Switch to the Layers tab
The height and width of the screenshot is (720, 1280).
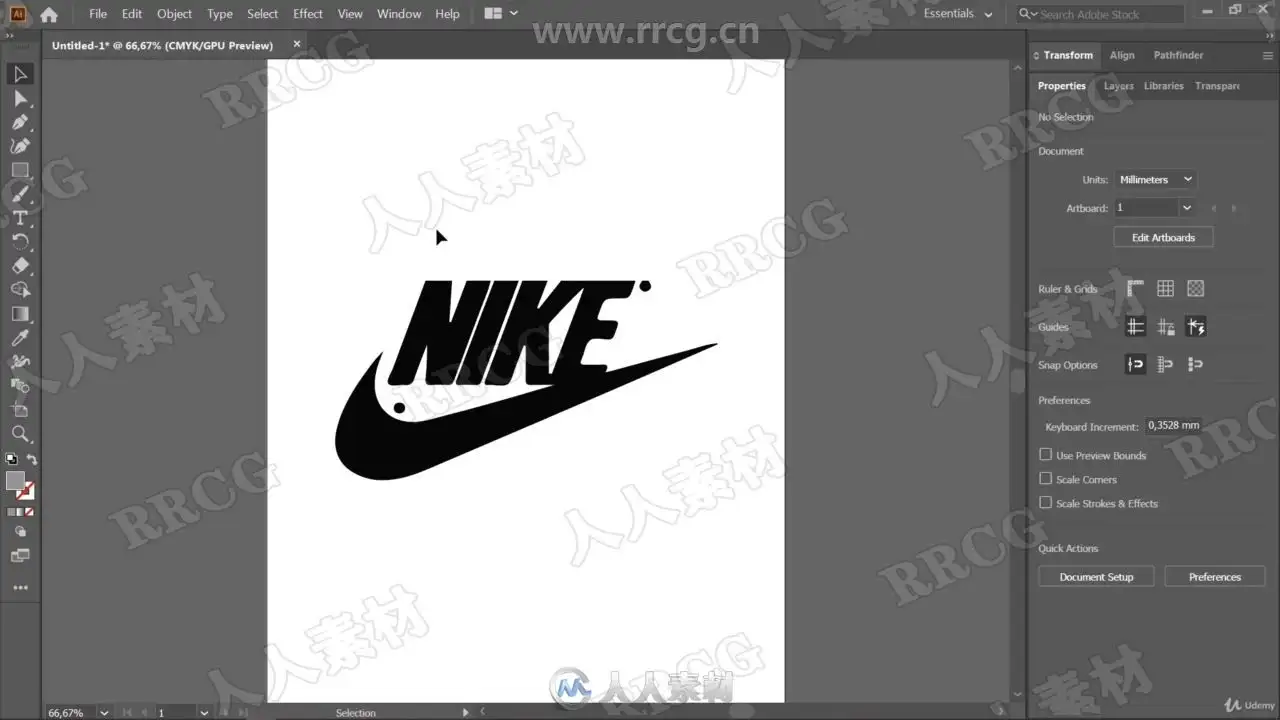coord(1118,86)
